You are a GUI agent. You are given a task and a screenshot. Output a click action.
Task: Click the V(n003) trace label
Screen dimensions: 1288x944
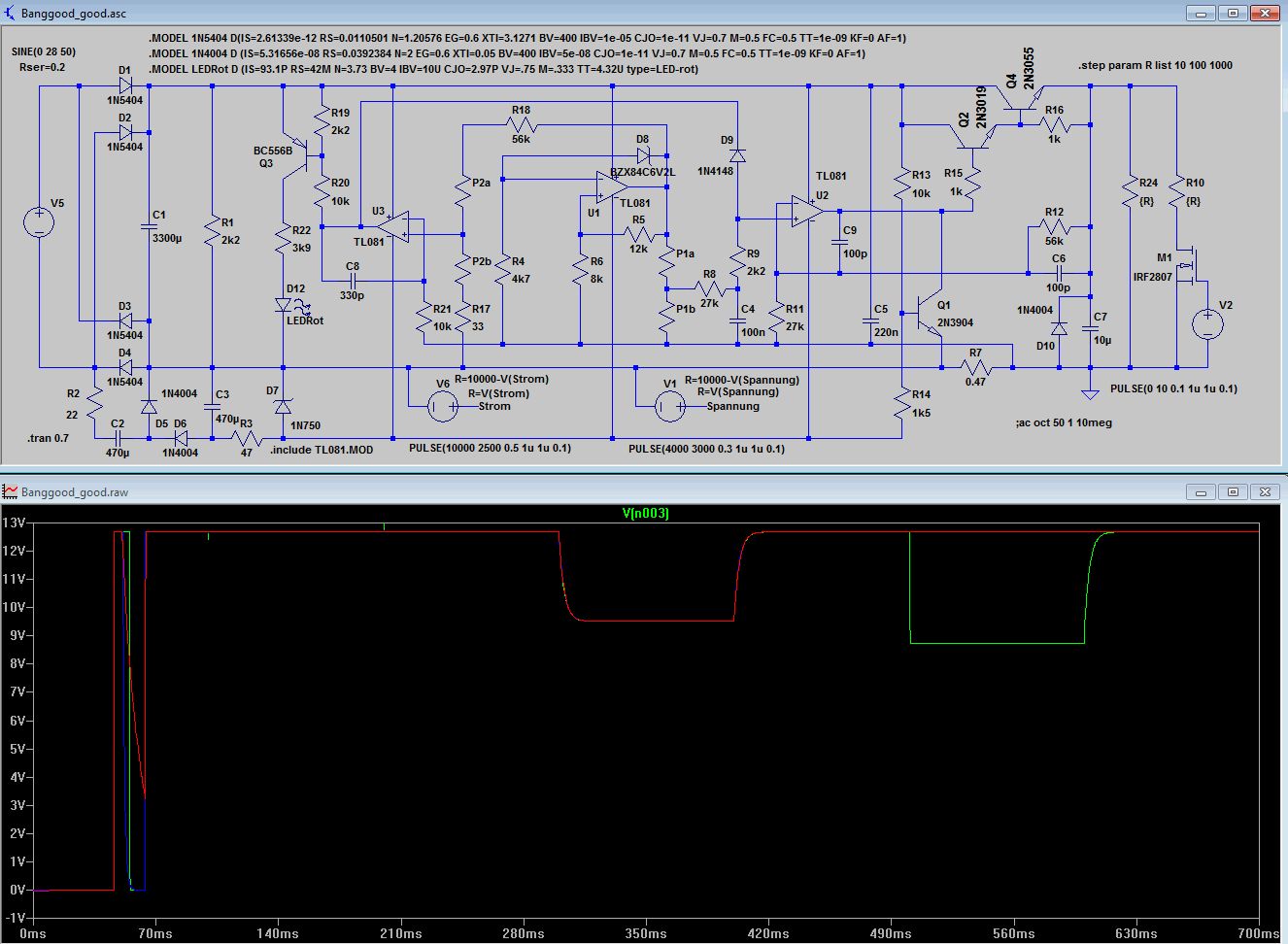click(645, 513)
